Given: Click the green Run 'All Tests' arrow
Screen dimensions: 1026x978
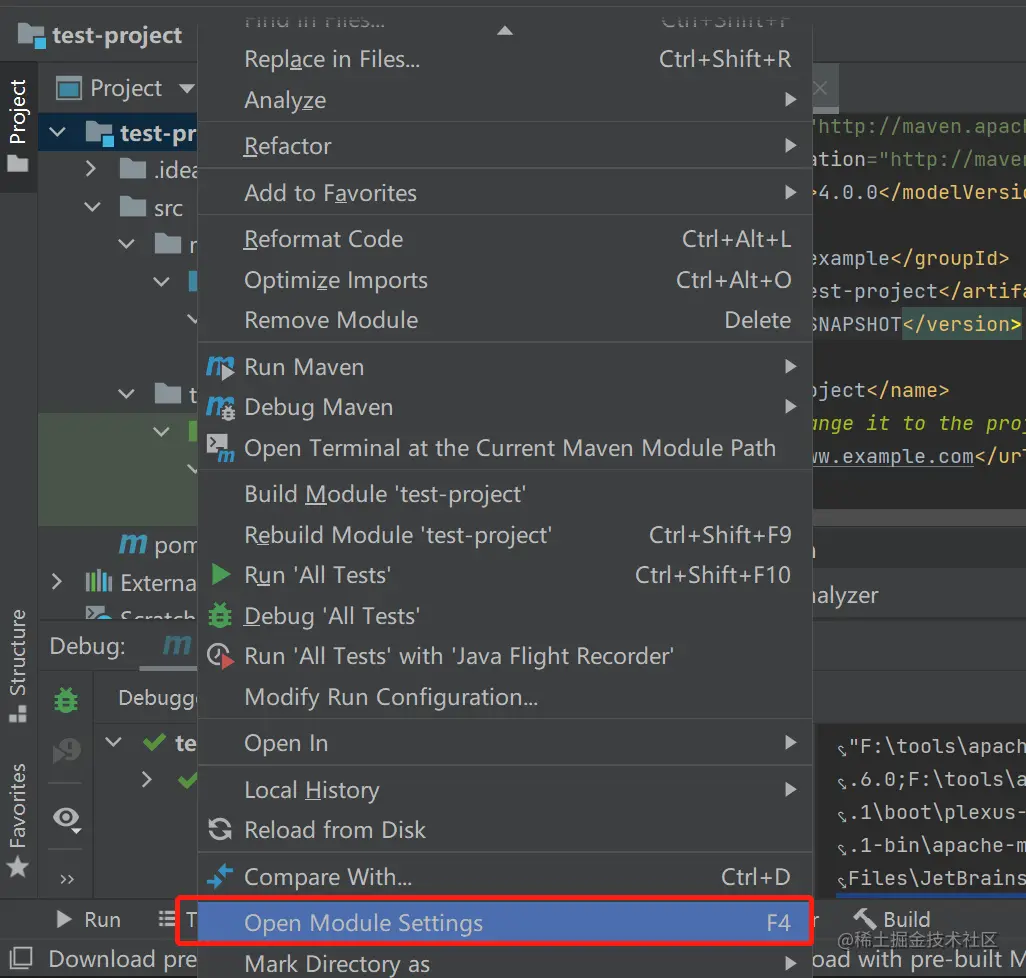Looking at the screenshot, I should click(221, 574).
